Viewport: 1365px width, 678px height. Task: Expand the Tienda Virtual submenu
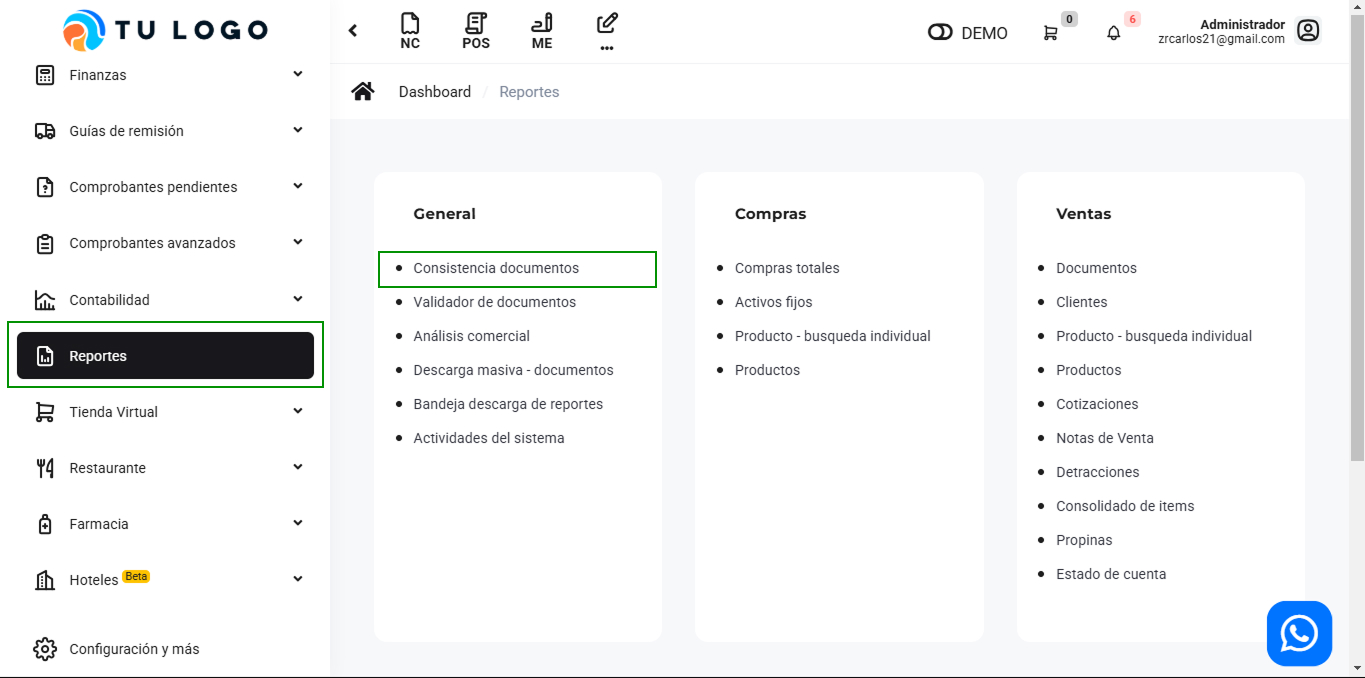click(297, 411)
